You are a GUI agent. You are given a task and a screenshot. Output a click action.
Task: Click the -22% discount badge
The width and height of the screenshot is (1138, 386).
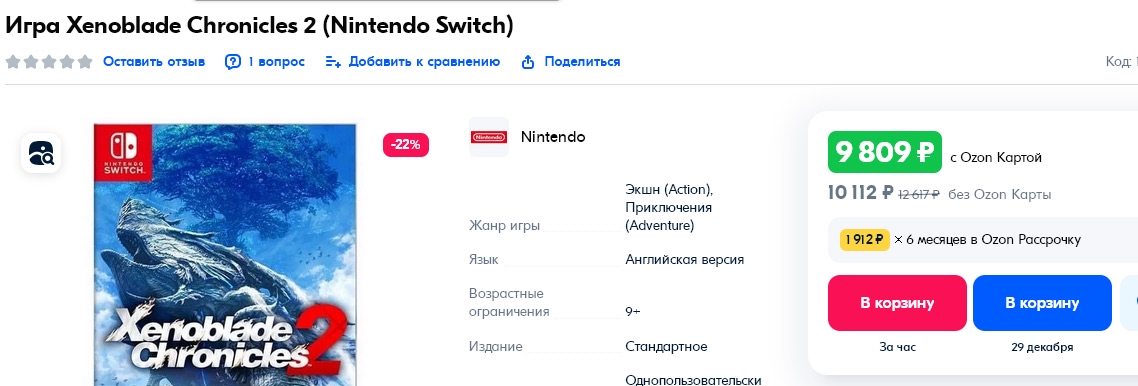(406, 144)
